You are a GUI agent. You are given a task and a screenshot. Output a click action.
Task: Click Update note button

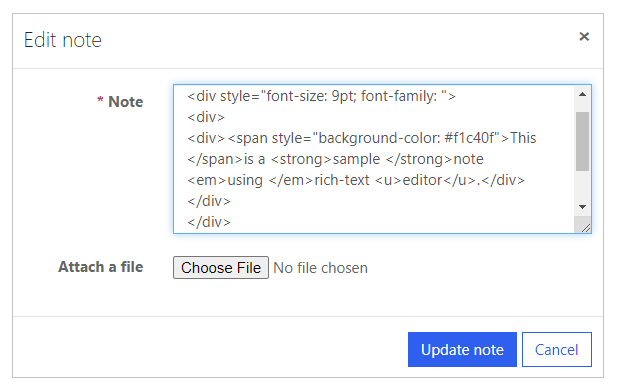462,350
